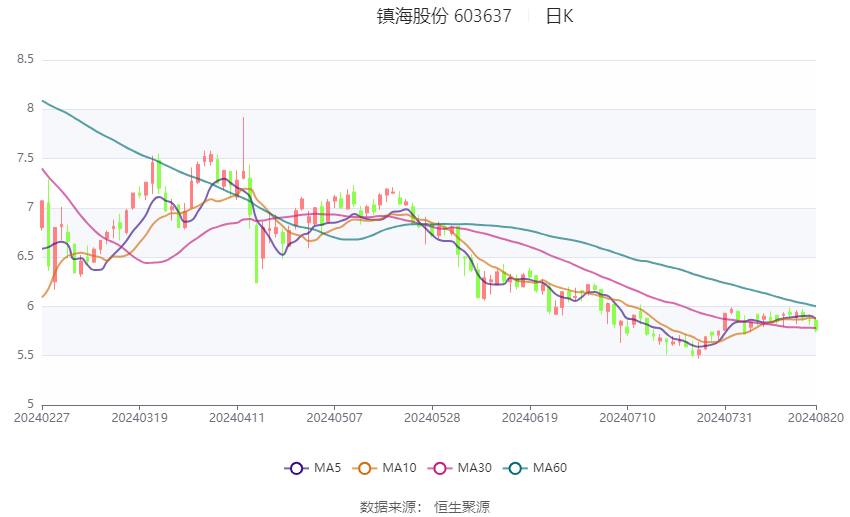
Task: Click the 20240820 x-axis date label
Action: click(x=816, y=418)
